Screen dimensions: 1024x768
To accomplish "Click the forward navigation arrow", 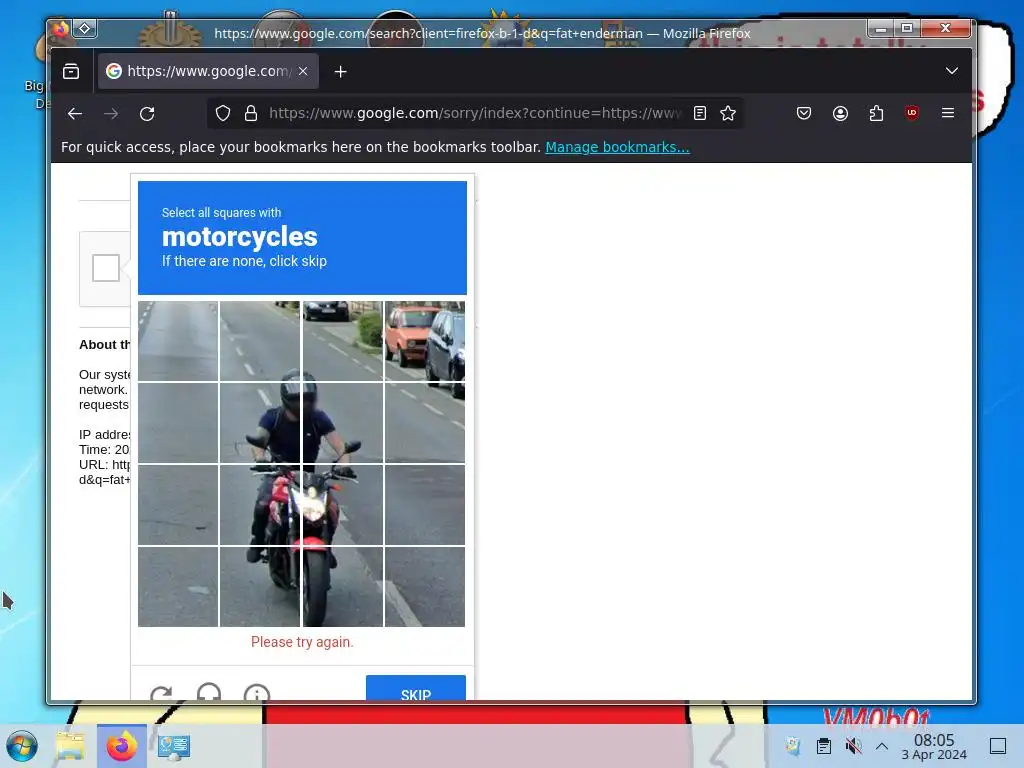I will point(111,114).
